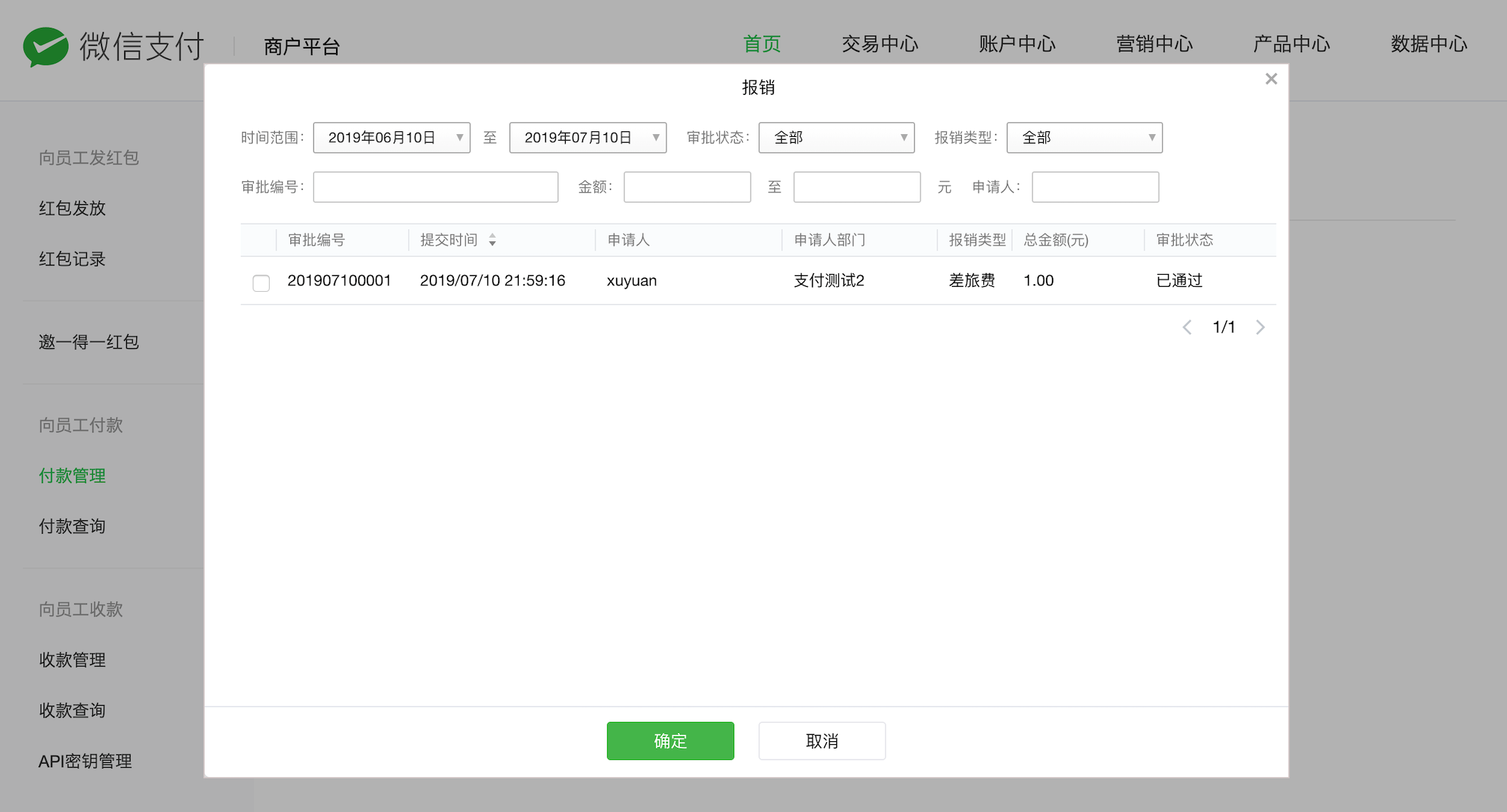Open the 账户中心 tab

(1017, 44)
